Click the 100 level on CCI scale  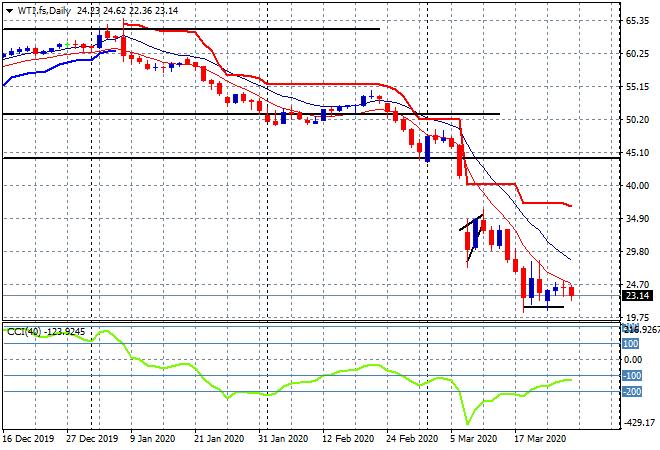(x=632, y=342)
